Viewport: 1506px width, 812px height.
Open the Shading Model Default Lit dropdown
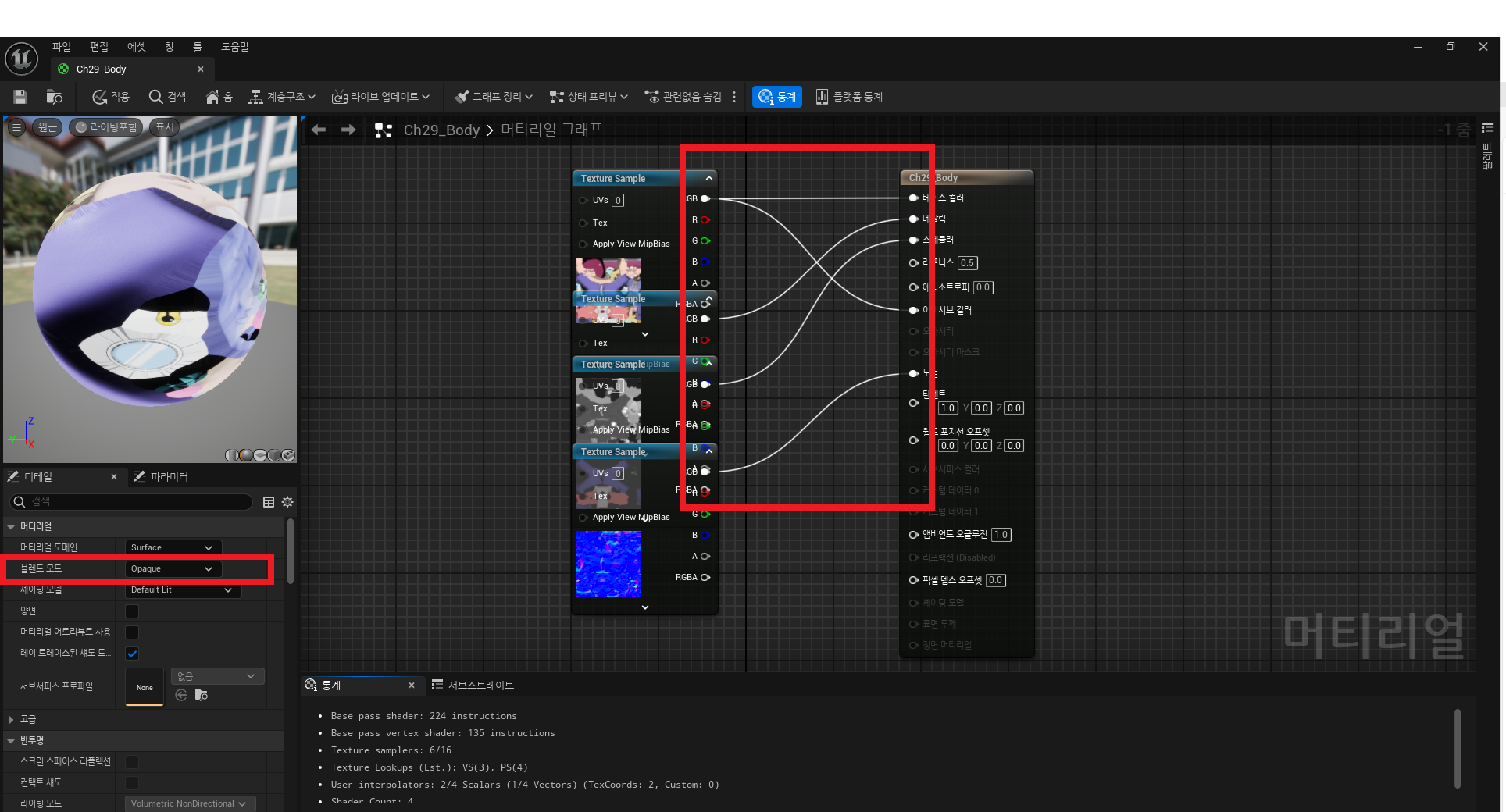point(183,589)
